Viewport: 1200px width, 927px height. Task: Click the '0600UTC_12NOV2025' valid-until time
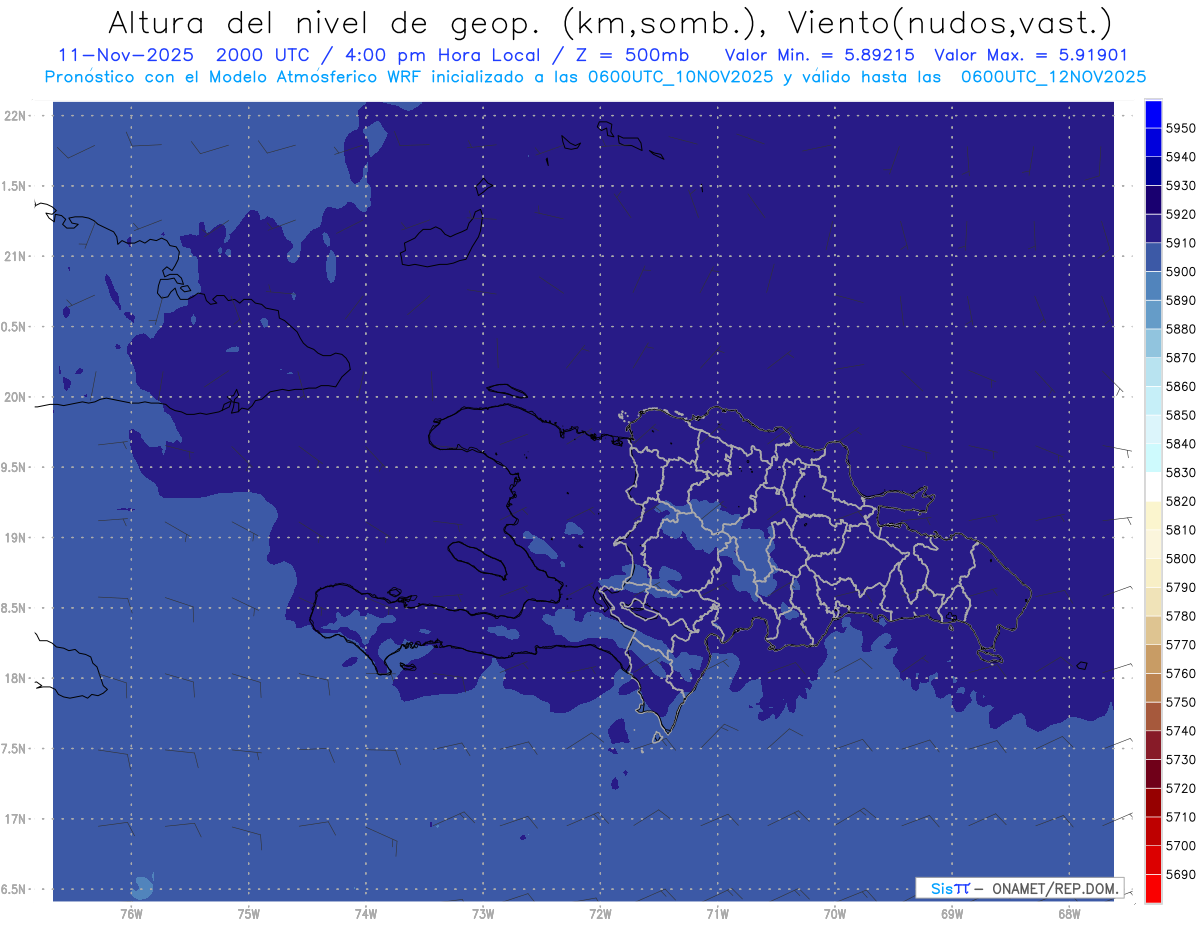[1053, 76]
